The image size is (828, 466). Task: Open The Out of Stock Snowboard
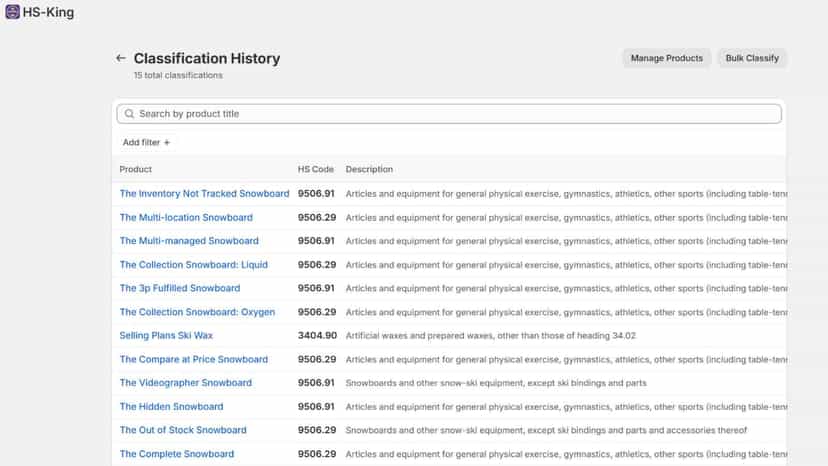click(x=183, y=430)
